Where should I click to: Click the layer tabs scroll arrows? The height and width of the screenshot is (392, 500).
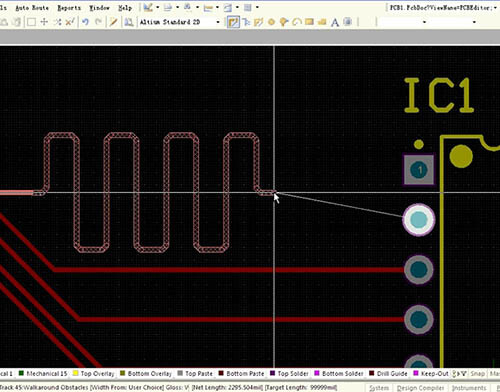459,374
